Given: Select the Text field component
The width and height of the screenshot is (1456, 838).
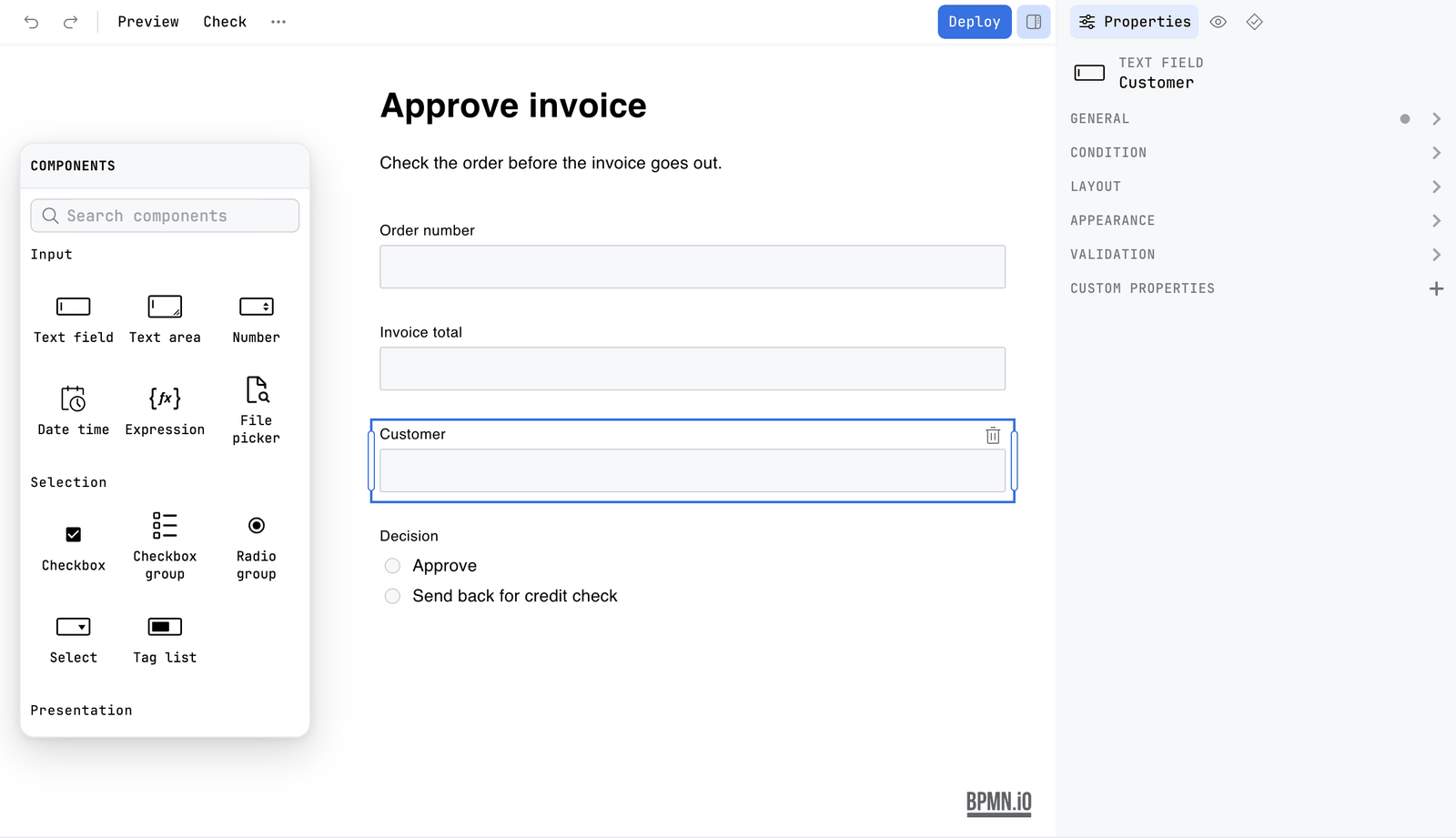Looking at the screenshot, I should 74,318.
